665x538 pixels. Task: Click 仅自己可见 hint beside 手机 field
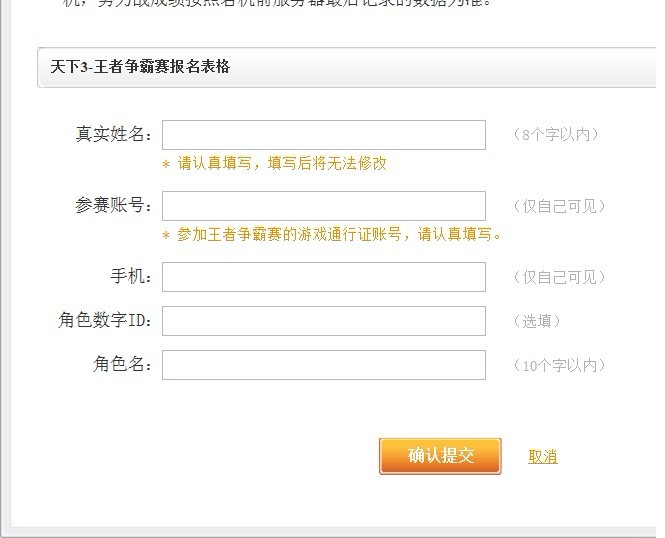coord(559,277)
